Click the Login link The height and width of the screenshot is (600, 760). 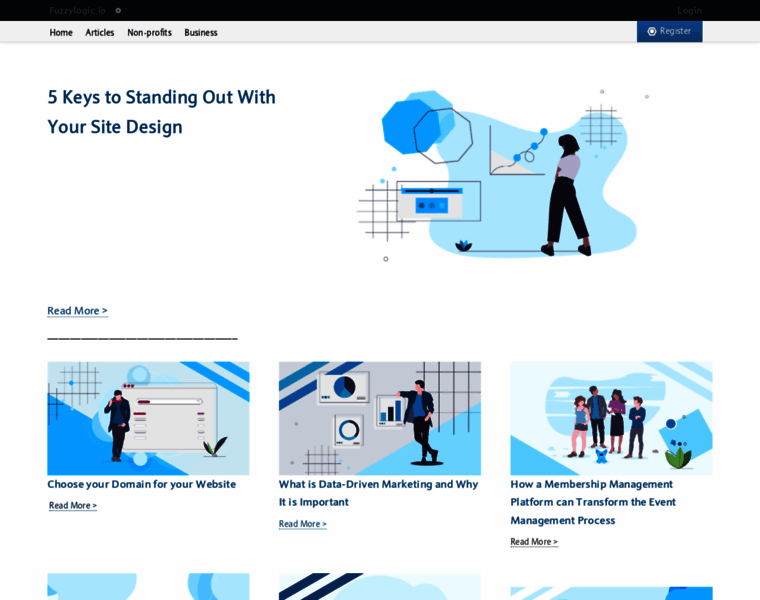(689, 10)
